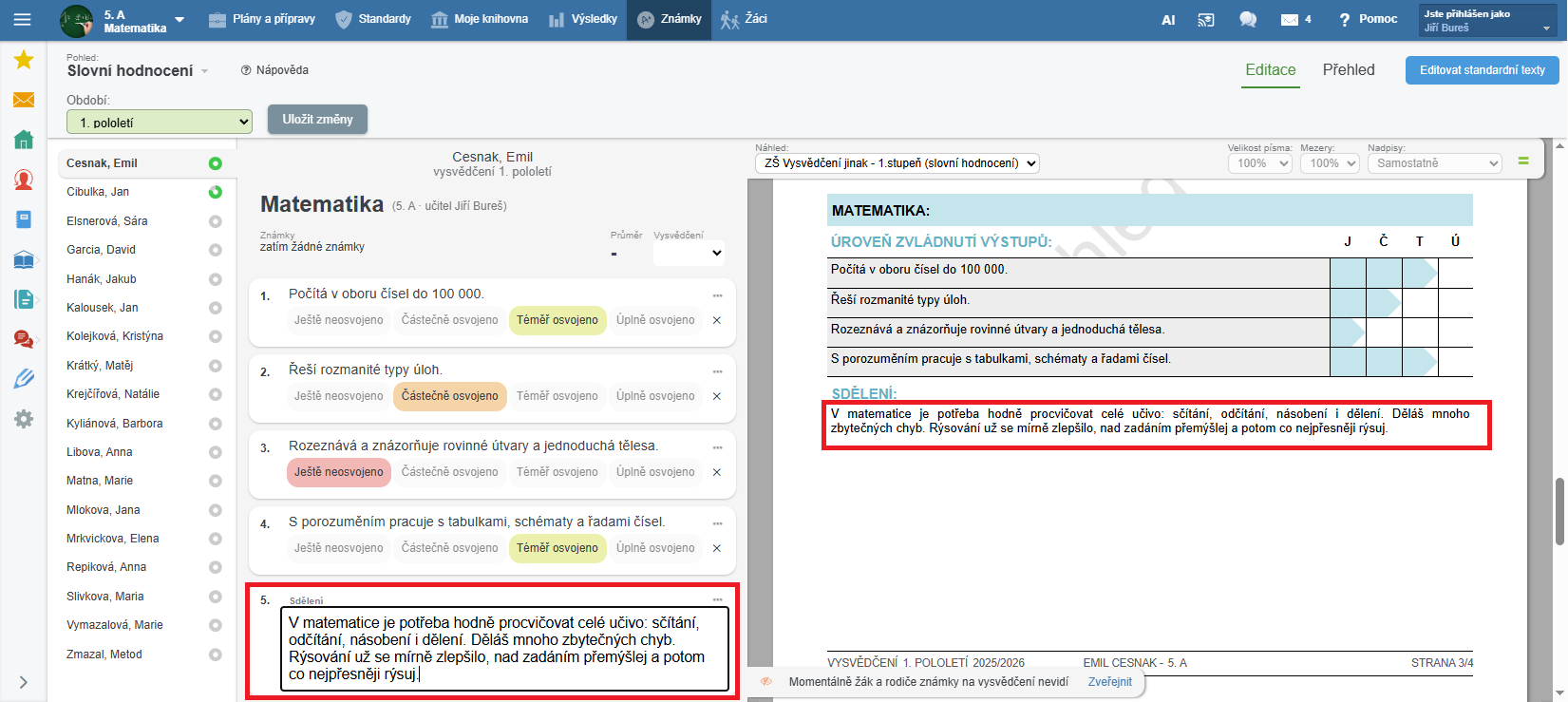Click the star favorites icon in sidebar
Screen dimensions: 1568x702
[x=24, y=61]
